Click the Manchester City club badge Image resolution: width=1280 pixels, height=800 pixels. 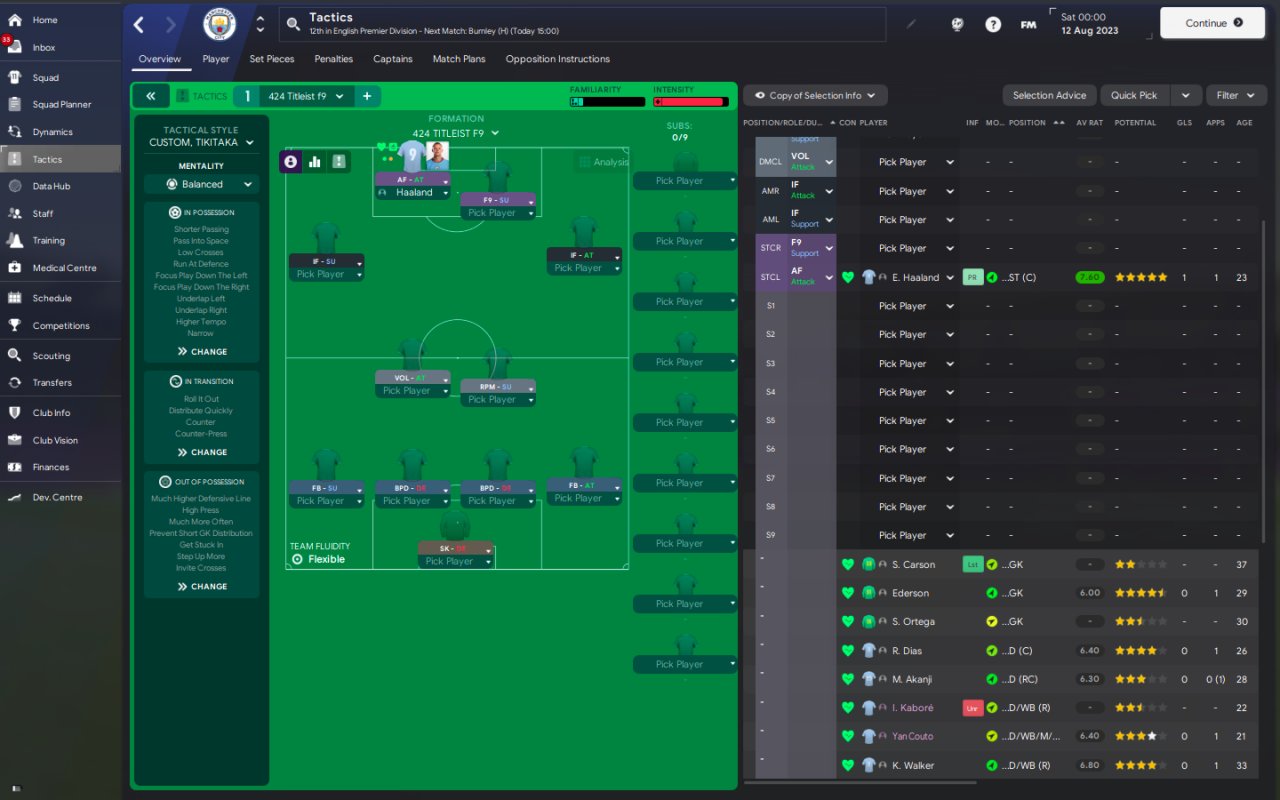[220, 24]
